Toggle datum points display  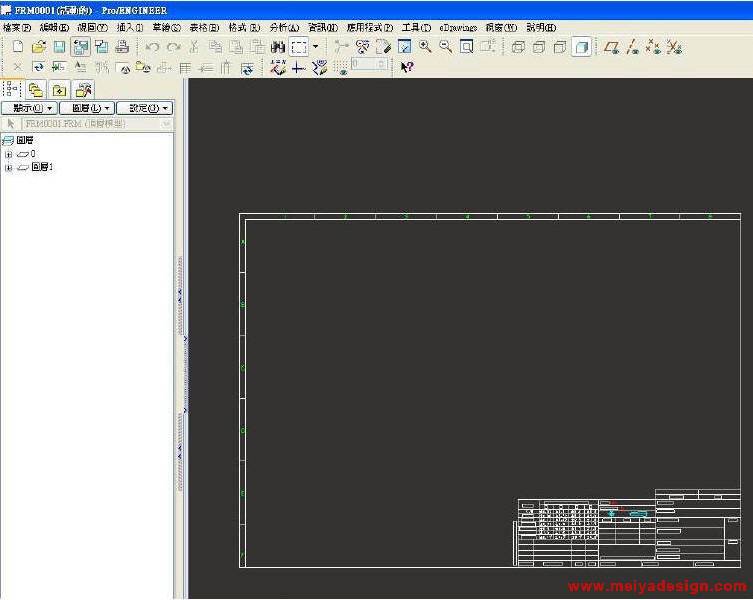(653, 47)
